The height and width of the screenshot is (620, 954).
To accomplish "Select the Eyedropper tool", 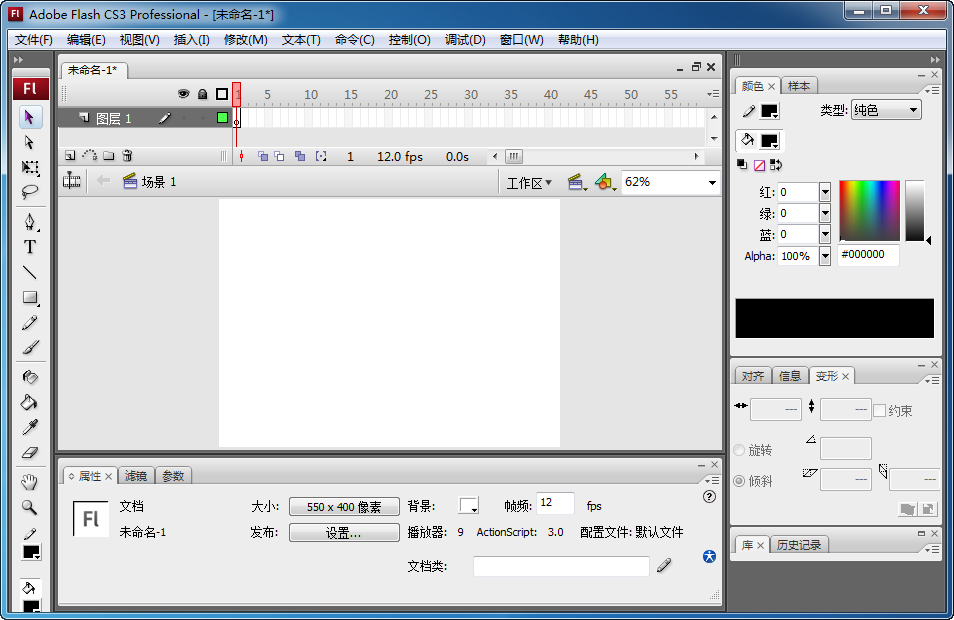I will click(30, 428).
